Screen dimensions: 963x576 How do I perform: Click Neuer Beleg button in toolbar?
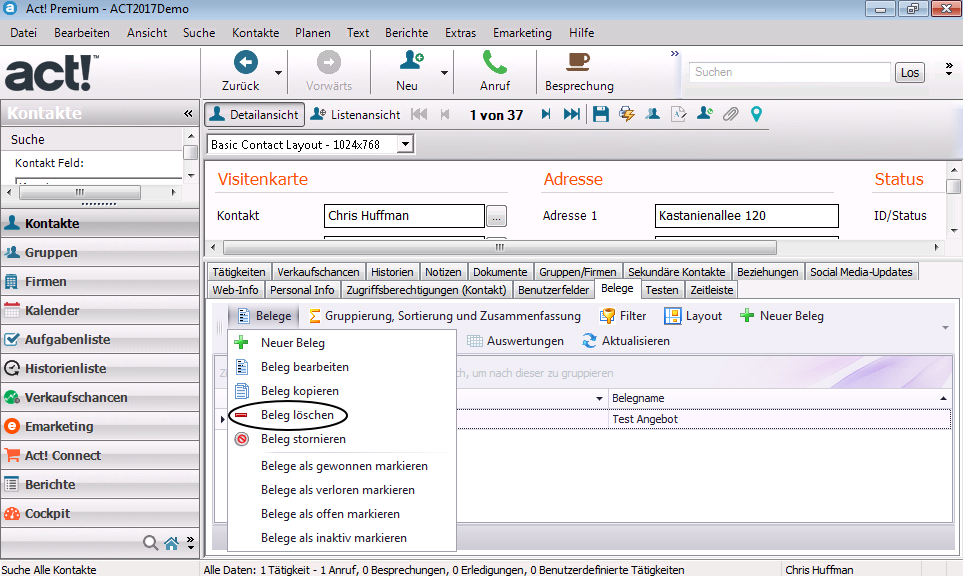[782, 316]
